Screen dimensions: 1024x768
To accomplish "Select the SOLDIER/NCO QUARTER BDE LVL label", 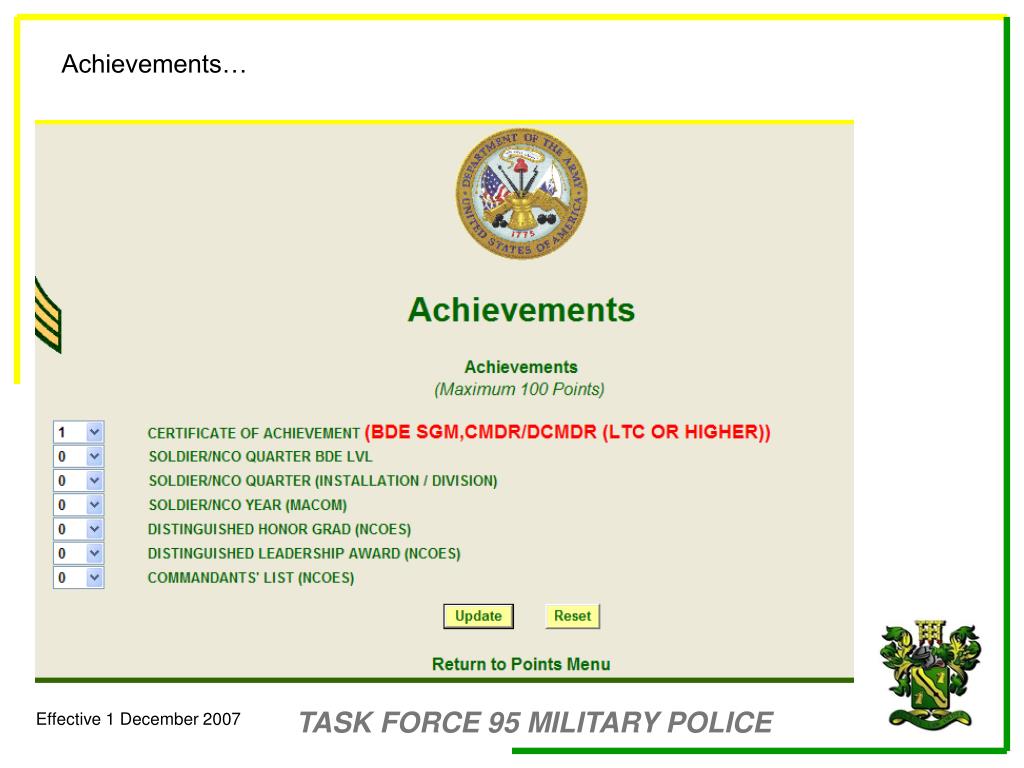I will (x=260, y=456).
